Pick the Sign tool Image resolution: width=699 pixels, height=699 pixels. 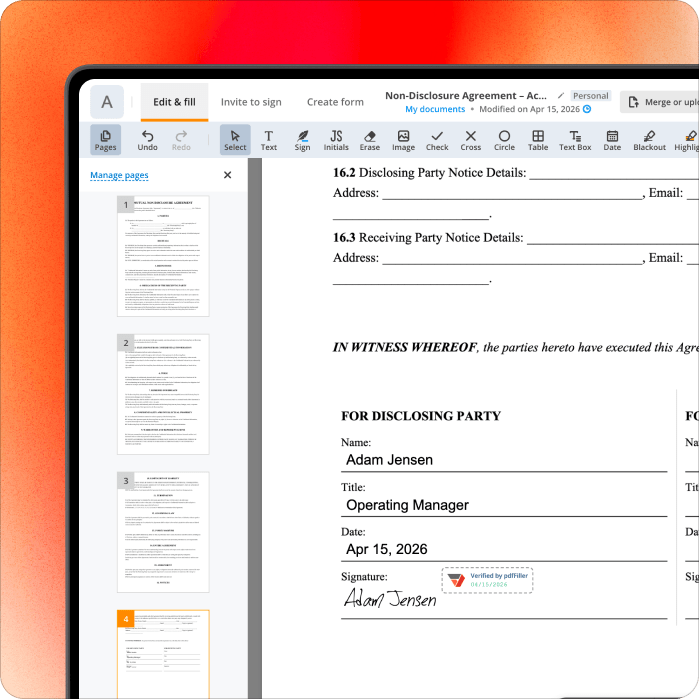click(302, 140)
